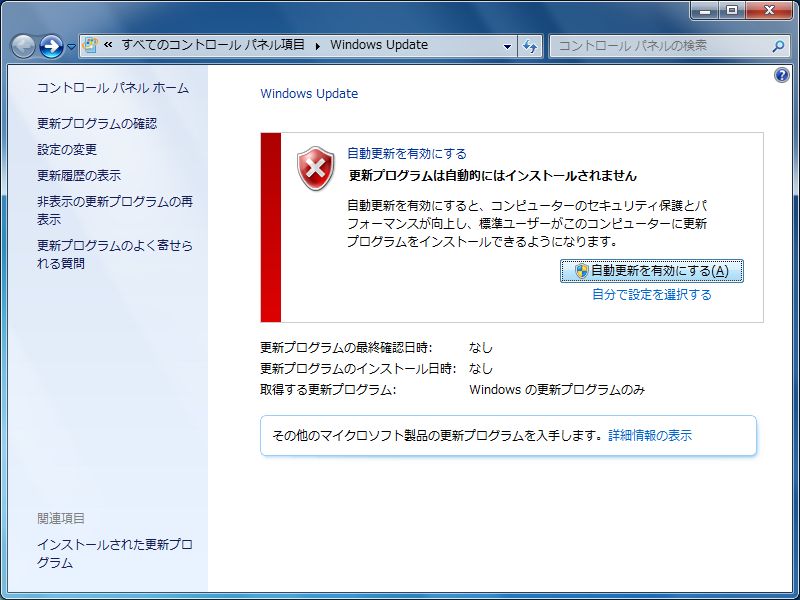800x600 pixels.
Task: Open インストールされた更新プログラム link
Action: pyautogui.click(x=115, y=554)
